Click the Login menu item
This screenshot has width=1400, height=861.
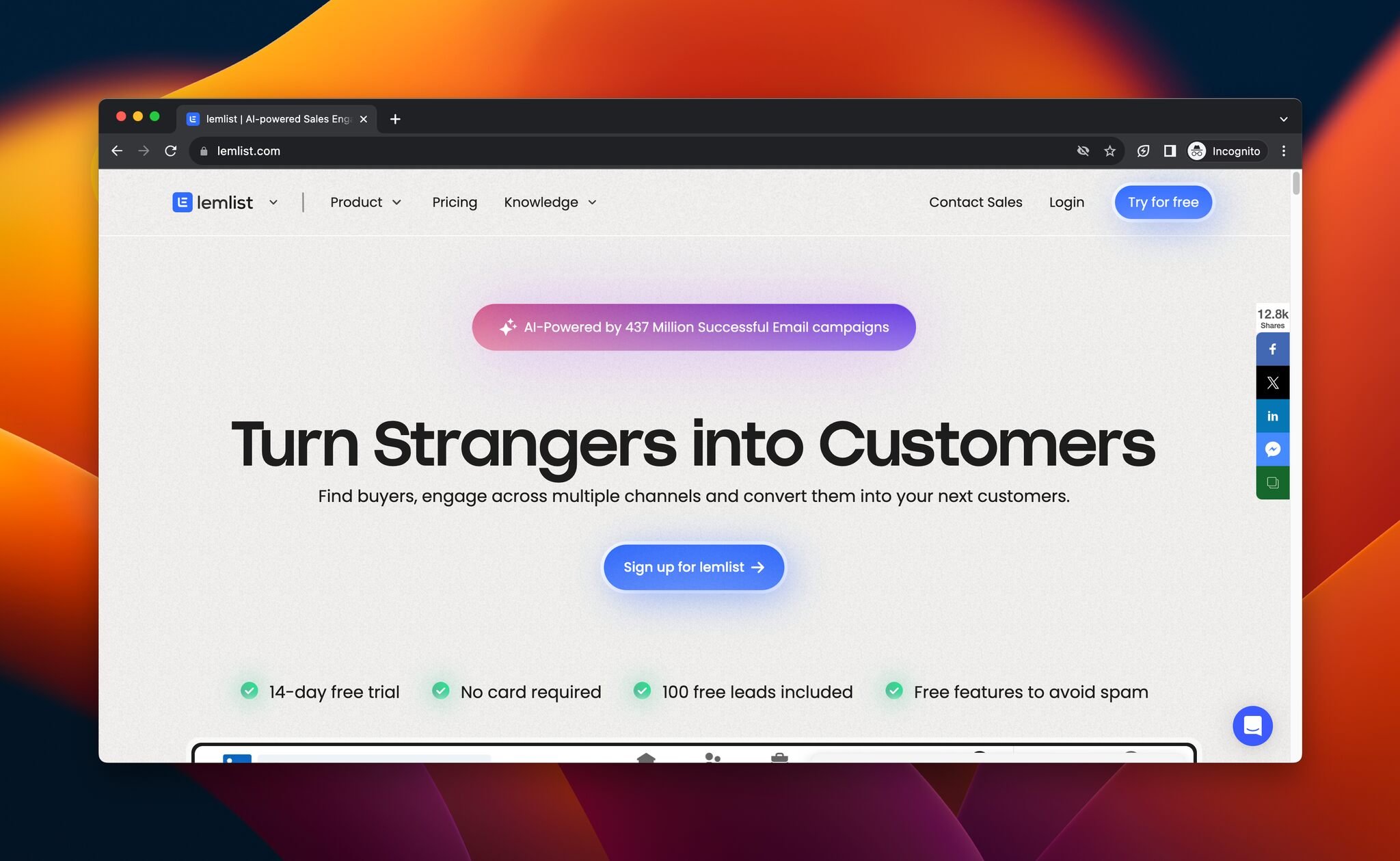[1066, 202]
